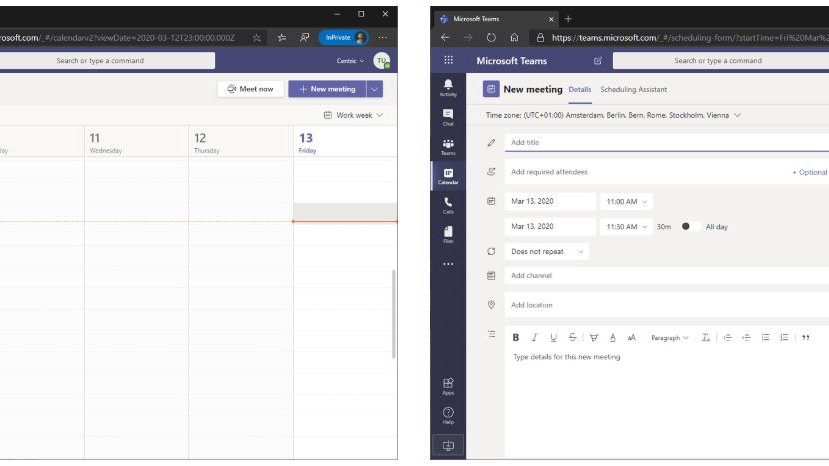Image resolution: width=829 pixels, height=466 pixels.
Task: Increase indent in details editor
Action: point(746,337)
